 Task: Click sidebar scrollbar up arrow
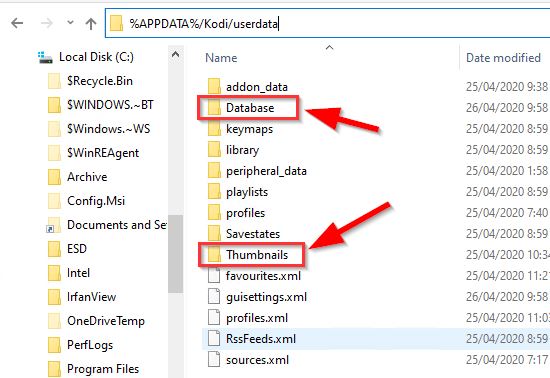tap(175, 54)
